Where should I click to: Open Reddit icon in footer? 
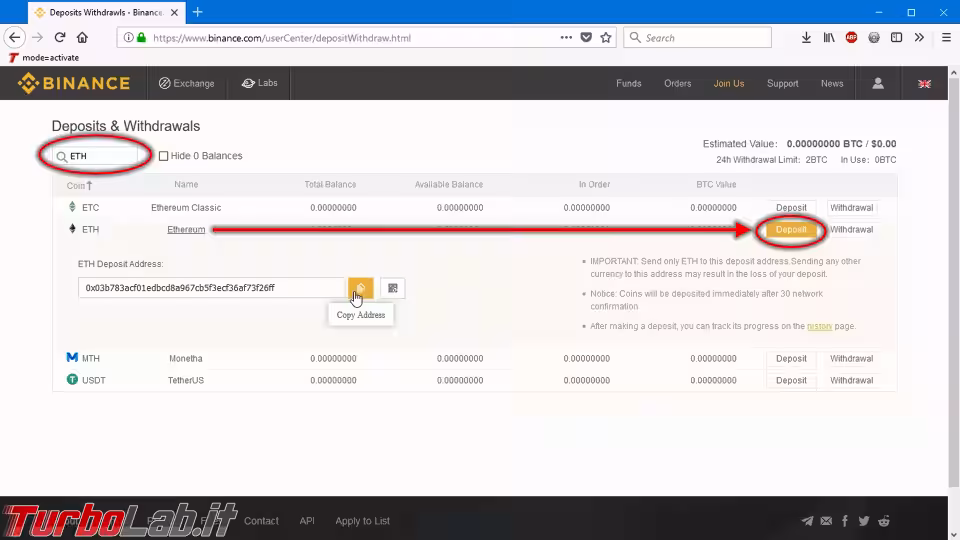click(x=883, y=521)
